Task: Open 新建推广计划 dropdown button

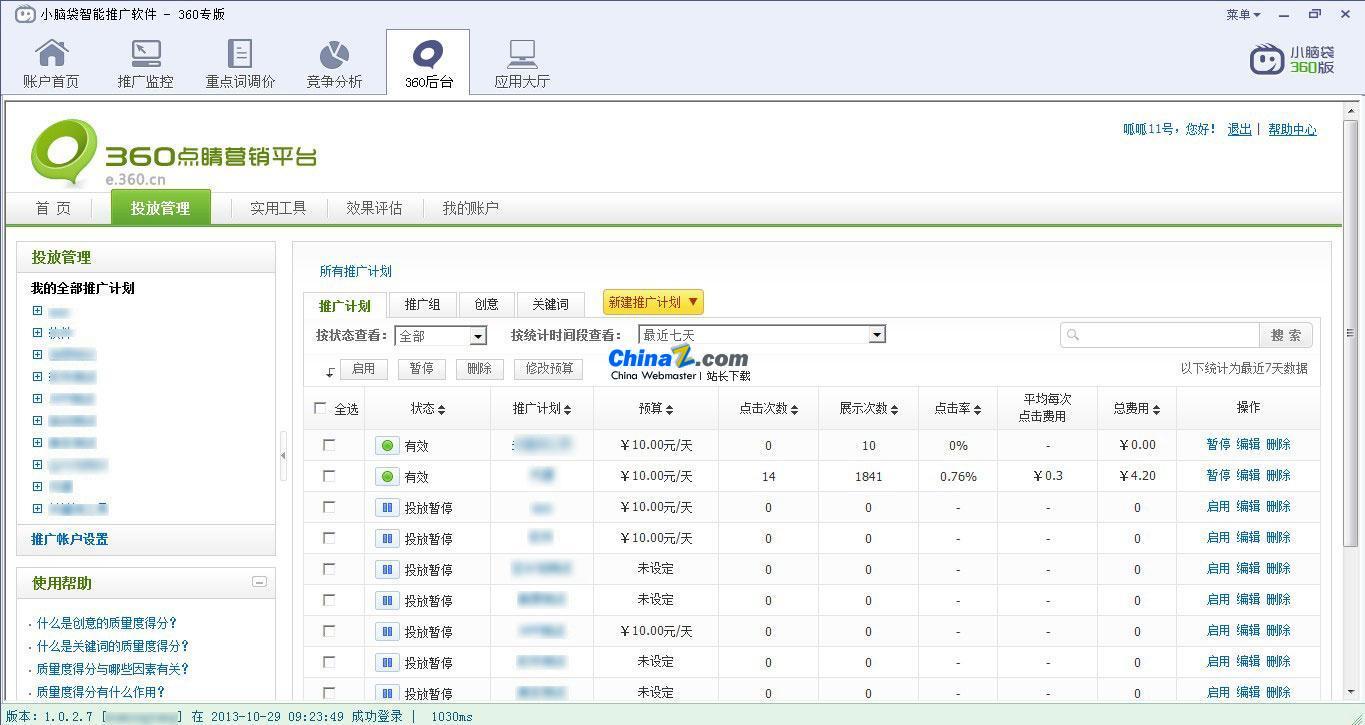Action: coord(653,302)
